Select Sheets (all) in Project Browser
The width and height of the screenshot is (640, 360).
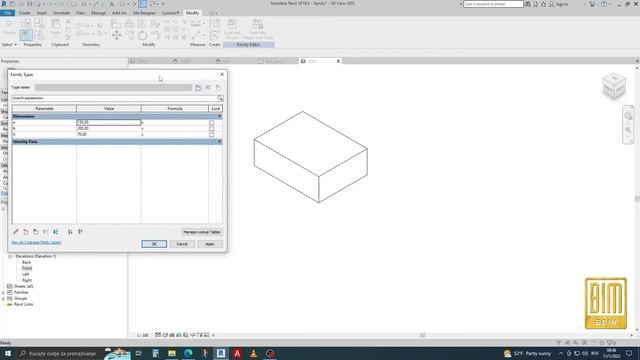24,287
